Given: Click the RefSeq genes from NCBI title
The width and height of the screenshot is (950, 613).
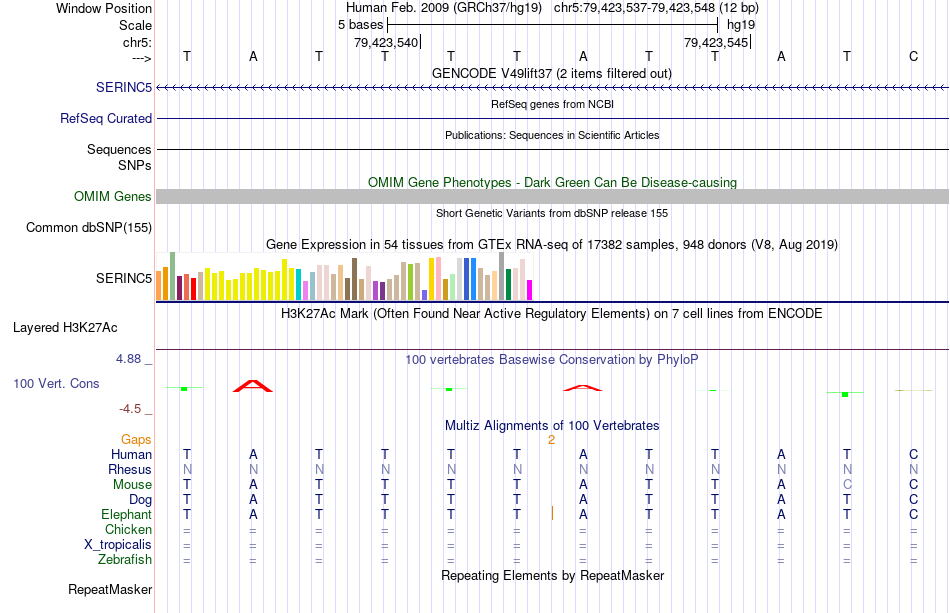Looking at the screenshot, I should [x=552, y=104].
